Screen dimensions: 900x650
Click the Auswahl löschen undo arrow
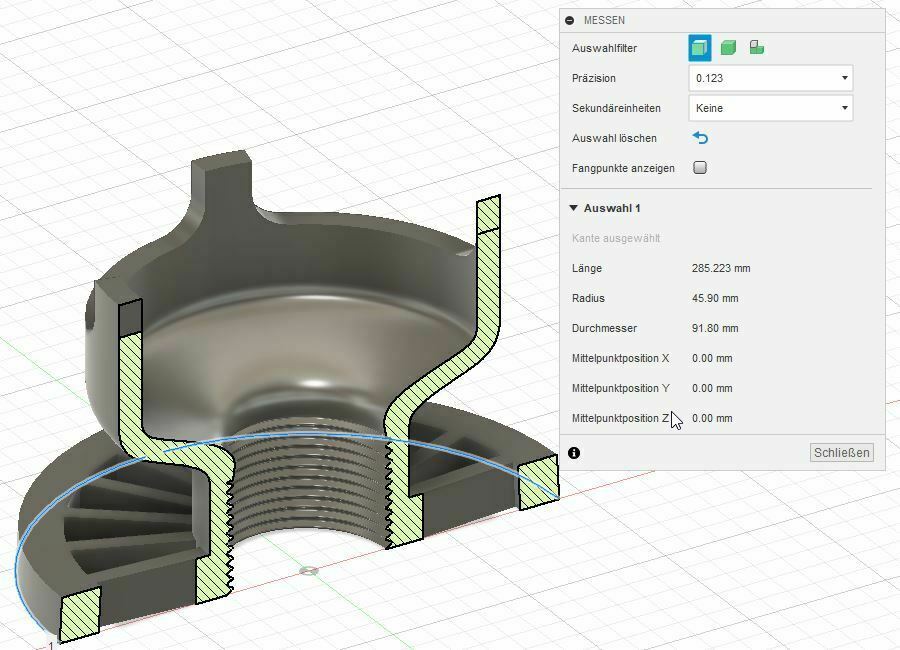701,138
